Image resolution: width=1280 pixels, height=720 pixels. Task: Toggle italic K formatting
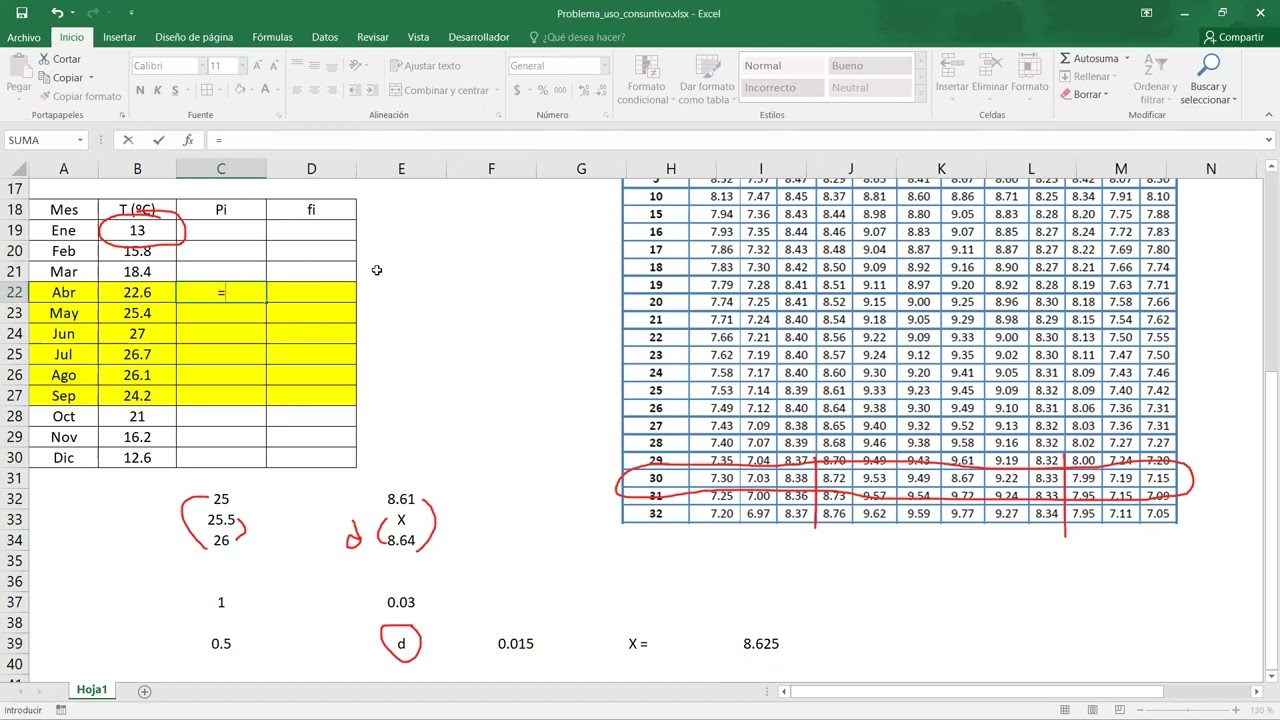click(156, 90)
